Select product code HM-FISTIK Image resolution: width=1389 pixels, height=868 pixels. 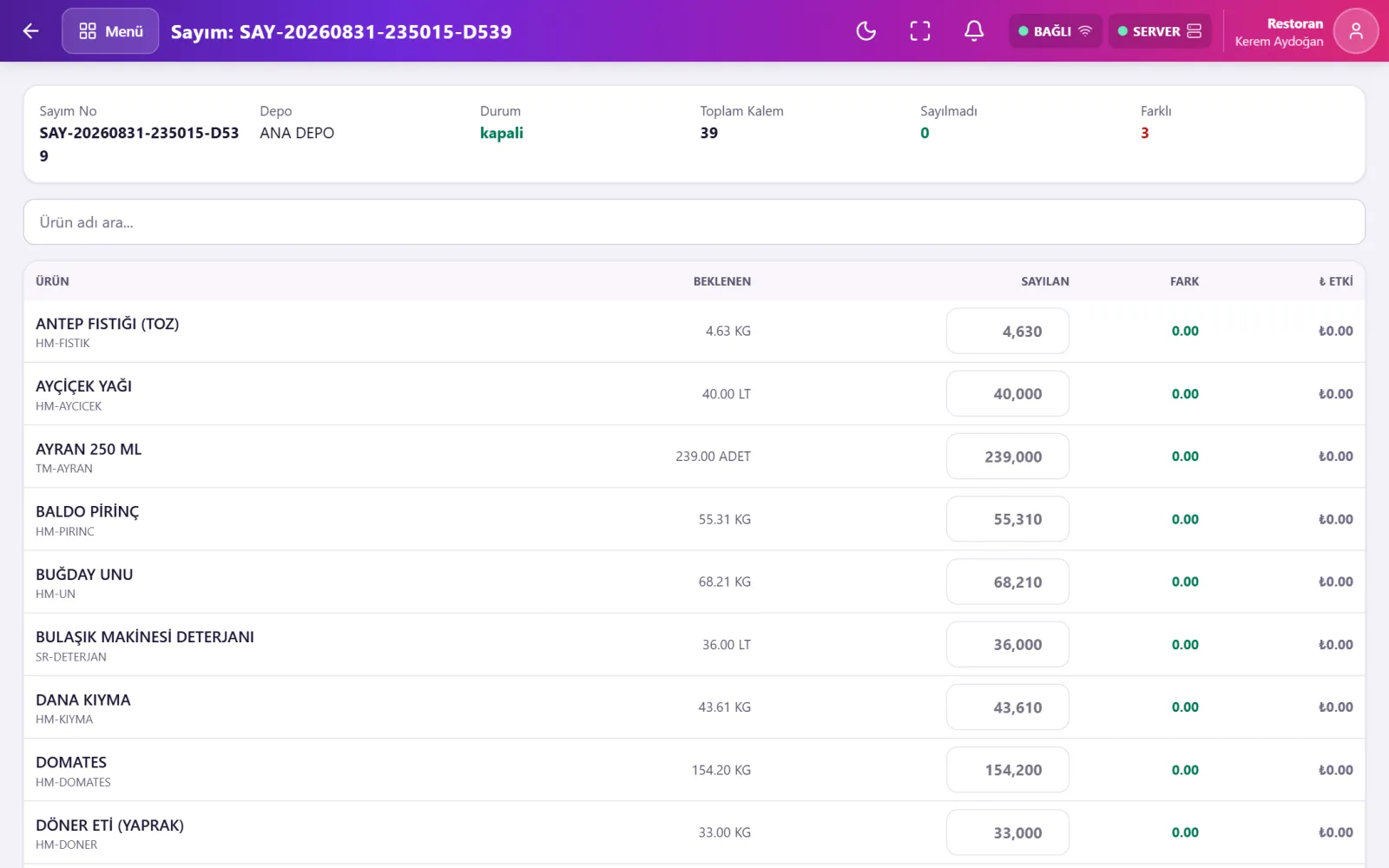click(63, 343)
